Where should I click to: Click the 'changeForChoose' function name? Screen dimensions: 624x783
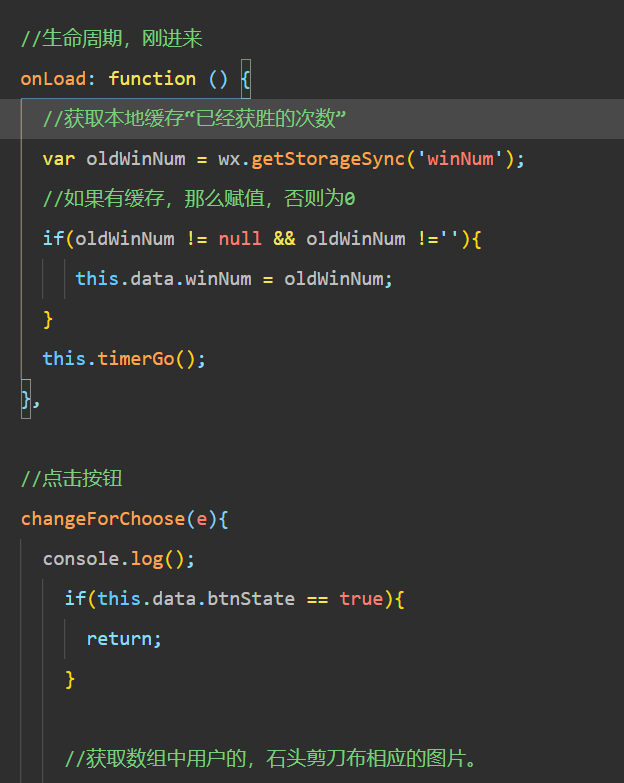coord(103,518)
